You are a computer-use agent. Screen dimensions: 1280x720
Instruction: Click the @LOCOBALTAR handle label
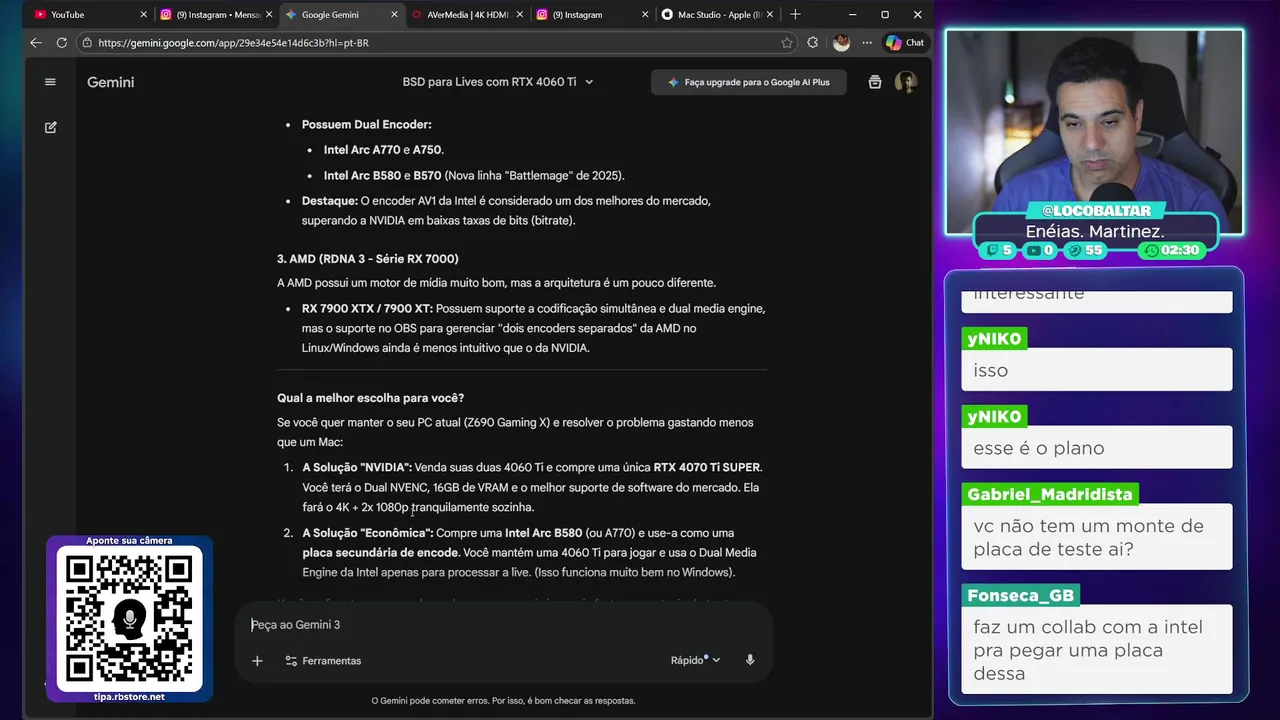pos(1096,211)
